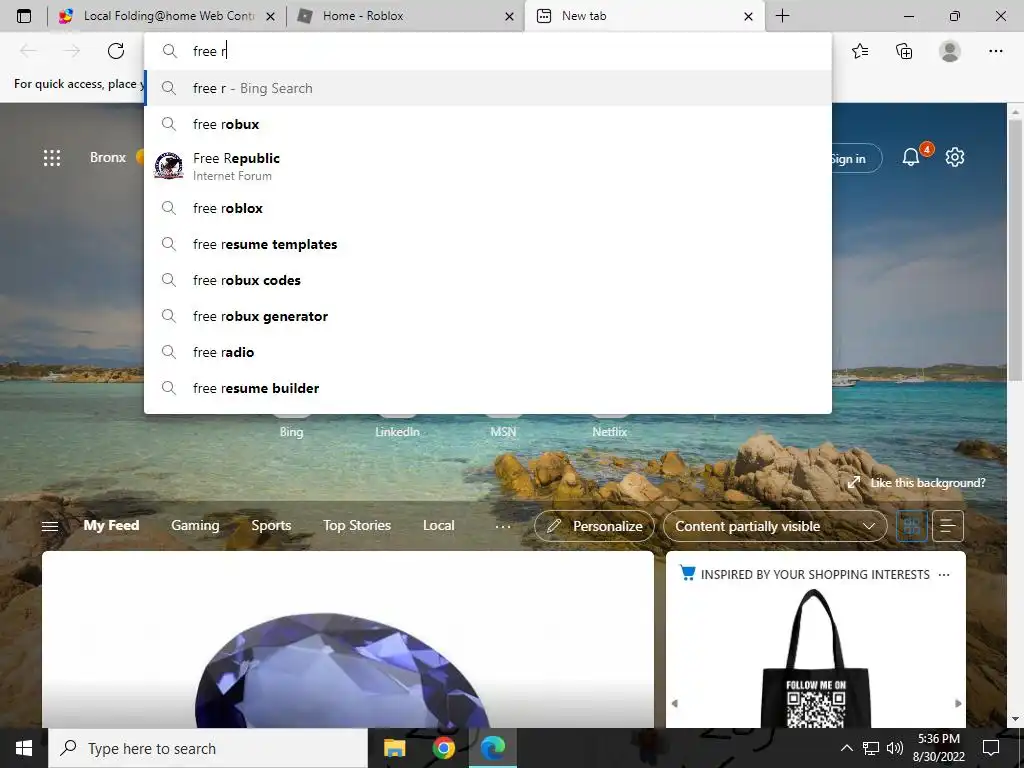Close the Home - Roblox tab

click(509, 16)
